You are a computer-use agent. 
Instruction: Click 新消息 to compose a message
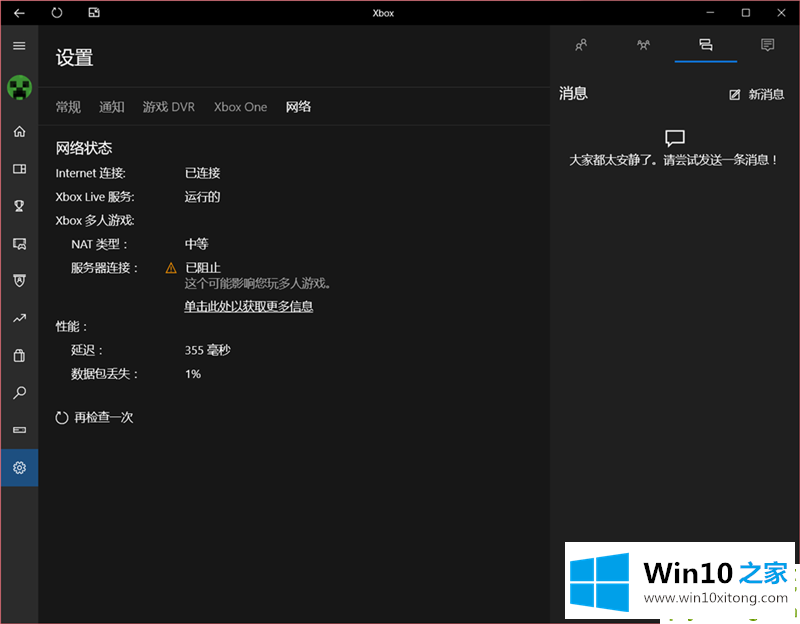coord(757,94)
